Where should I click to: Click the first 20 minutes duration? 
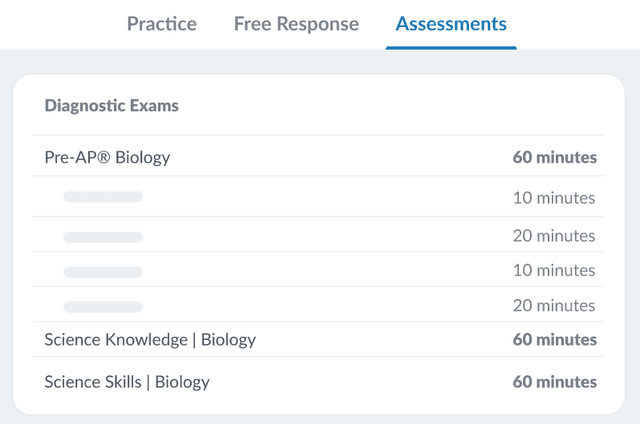click(554, 236)
